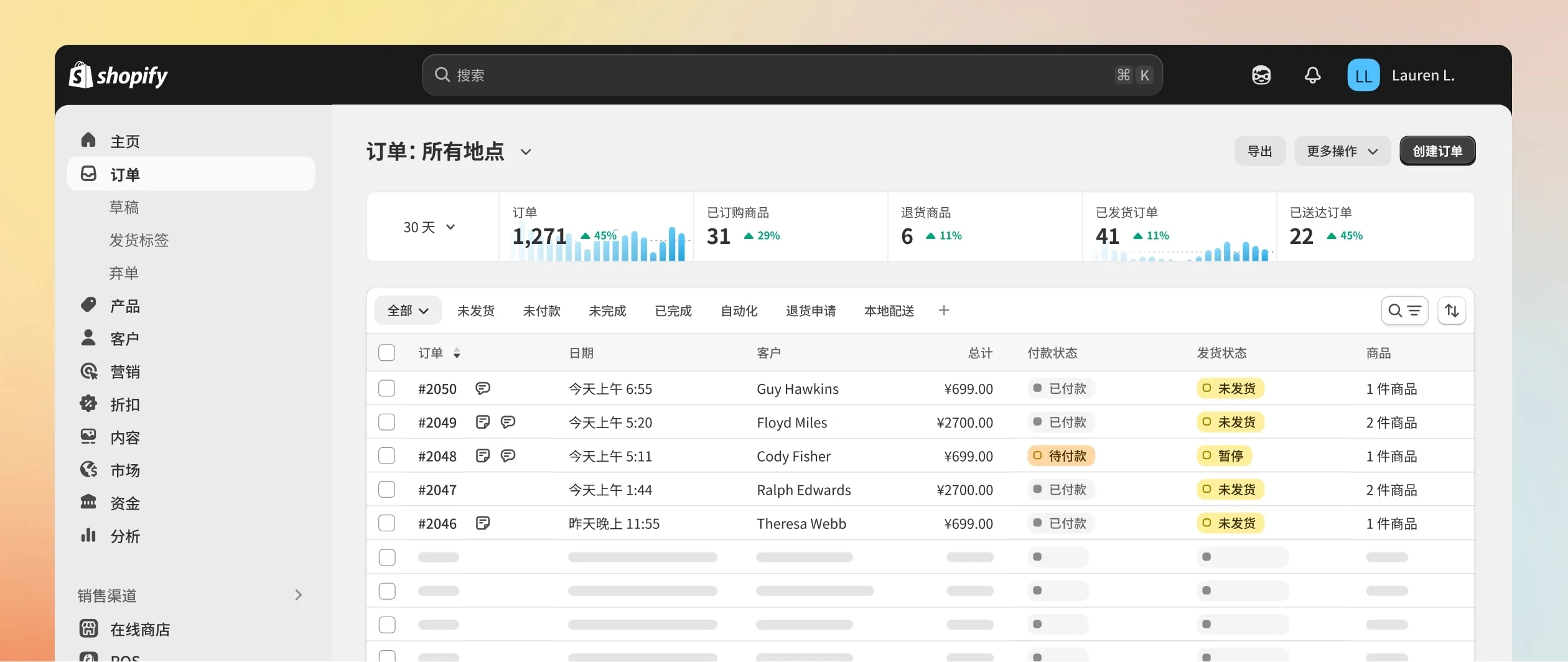Click the 退货商品 6 metric card
This screenshot has height=662, width=1568.
tap(985, 227)
